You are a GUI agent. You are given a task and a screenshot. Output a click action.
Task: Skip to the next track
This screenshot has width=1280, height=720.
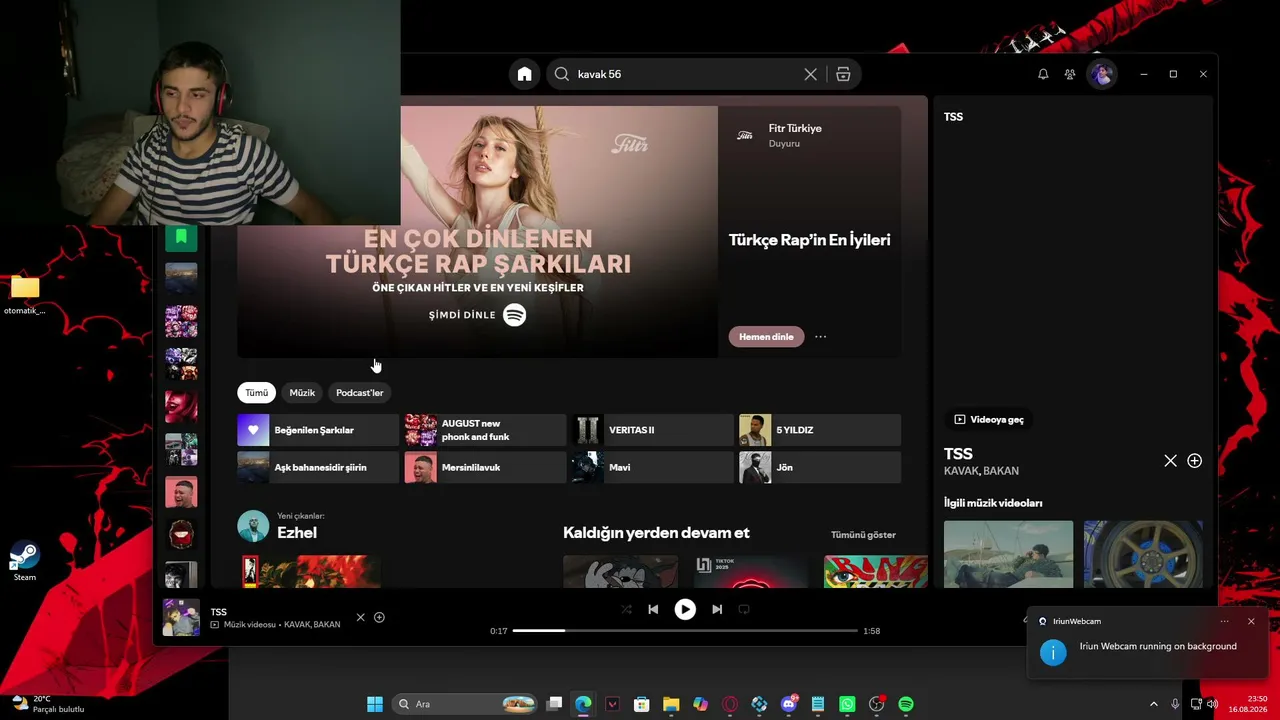coord(717,609)
